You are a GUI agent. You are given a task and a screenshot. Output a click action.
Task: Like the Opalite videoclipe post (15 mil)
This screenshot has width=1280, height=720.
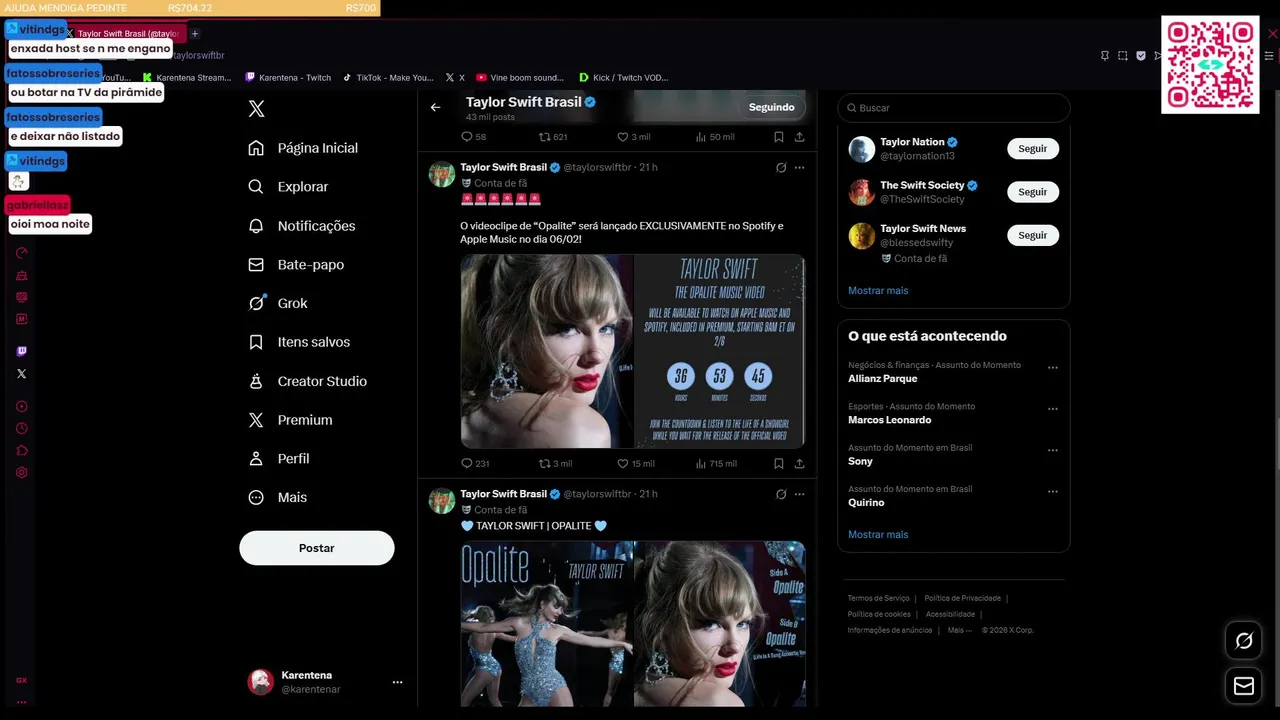tap(635, 464)
